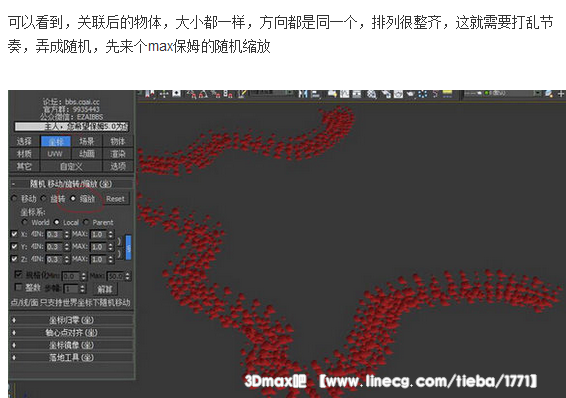The width and height of the screenshot is (566, 398).
Task: Click the Align tool icon
Action: point(315,94)
